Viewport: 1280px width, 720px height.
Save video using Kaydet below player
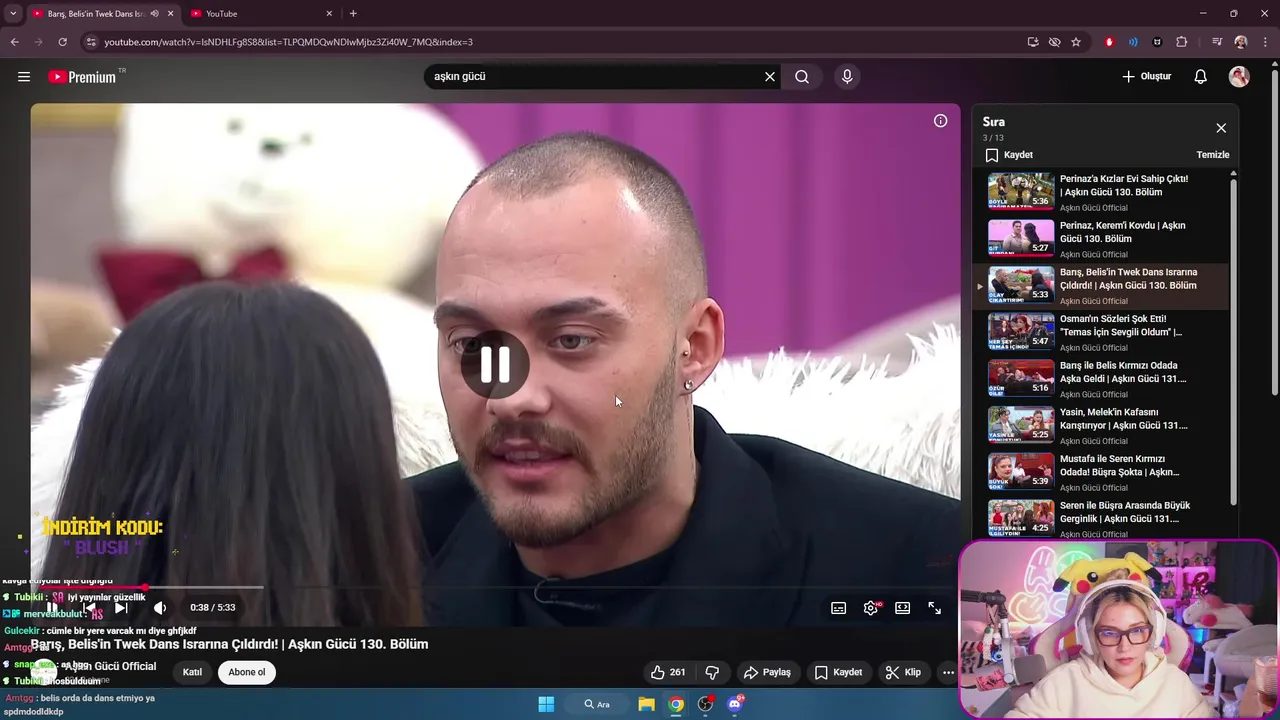pyautogui.click(x=838, y=672)
